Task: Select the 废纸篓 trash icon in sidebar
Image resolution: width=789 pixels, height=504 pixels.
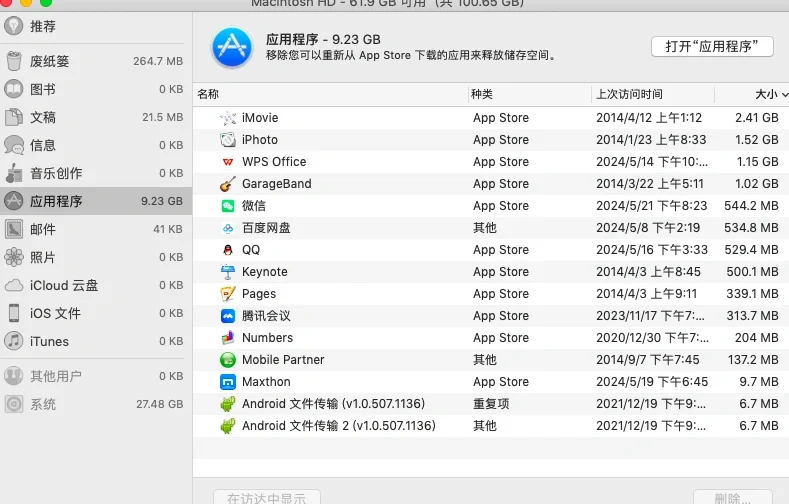Action: (14, 61)
